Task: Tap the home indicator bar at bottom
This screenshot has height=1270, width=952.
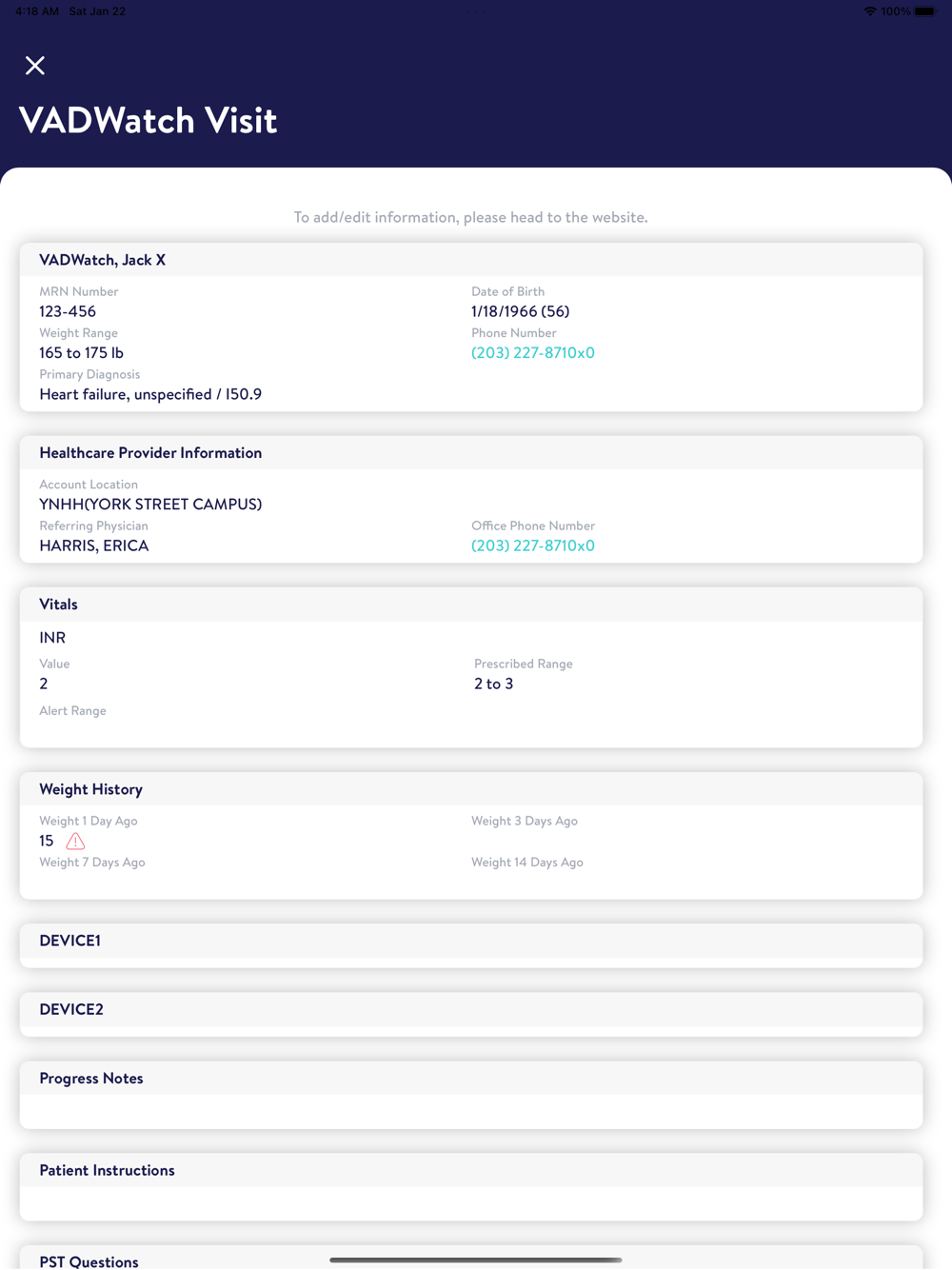Action: pos(476,1260)
